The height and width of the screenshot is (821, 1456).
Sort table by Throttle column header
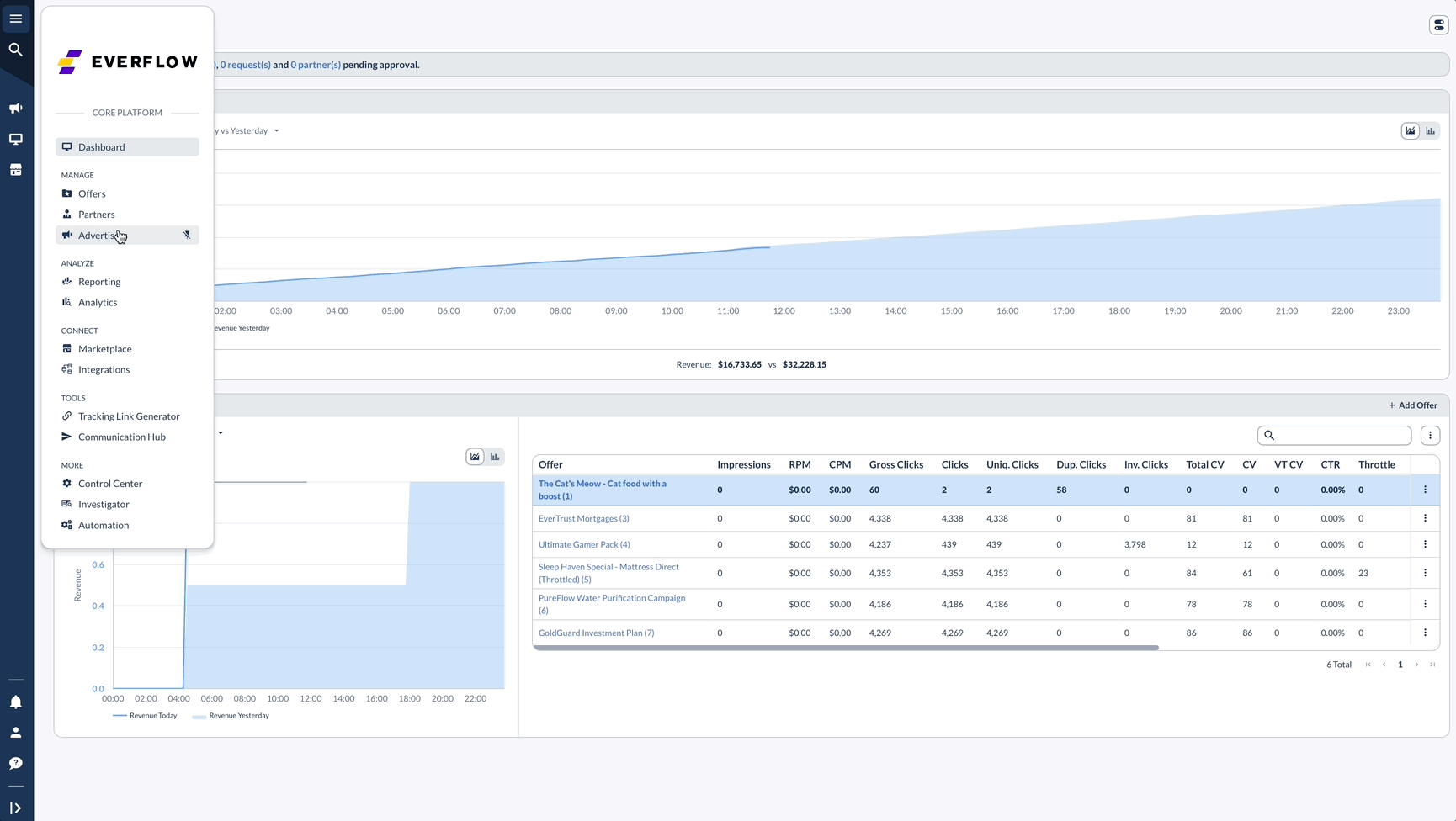pyautogui.click(x=1377, y=465)
